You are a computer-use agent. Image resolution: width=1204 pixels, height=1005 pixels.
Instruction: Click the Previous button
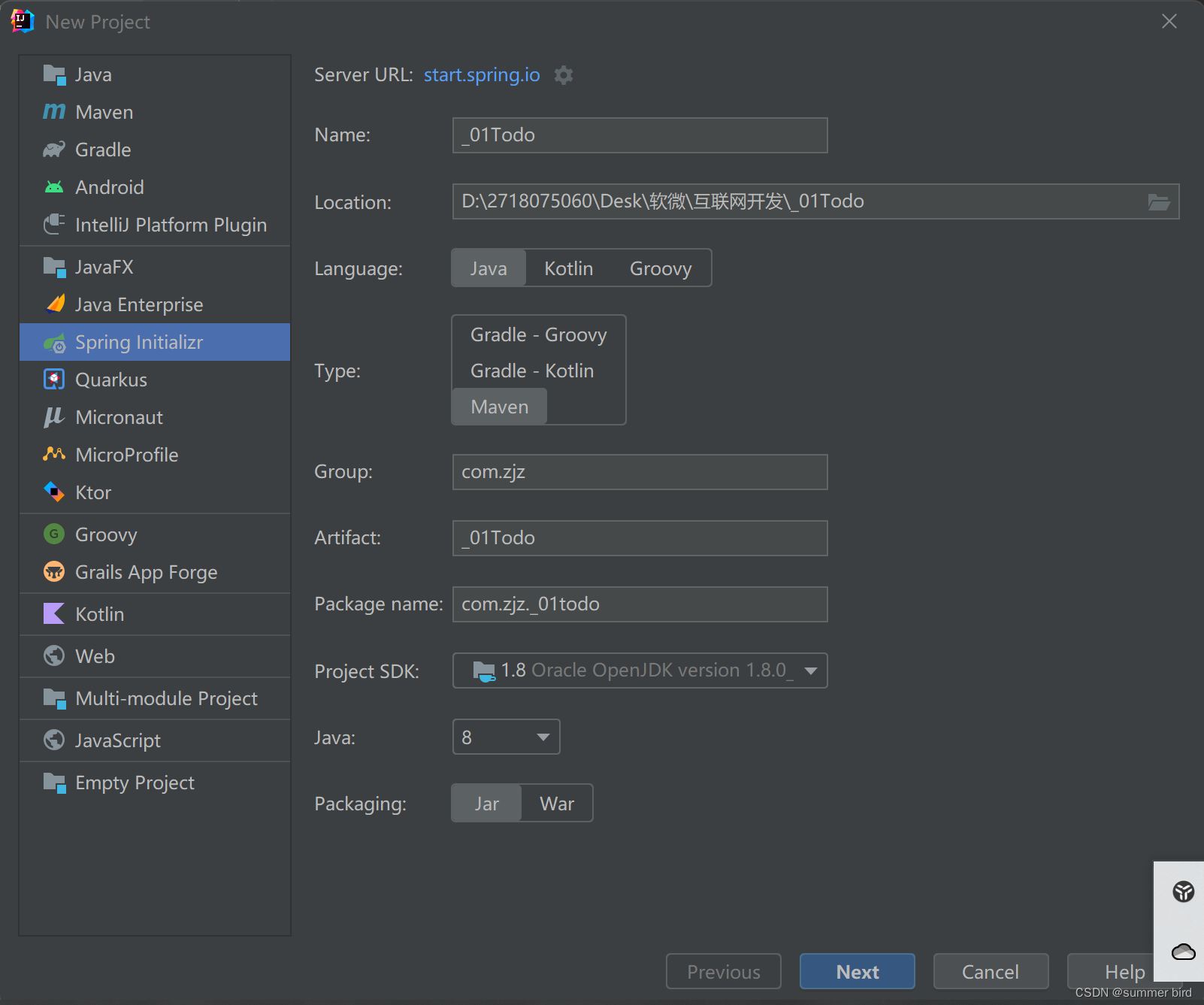tap(724, 971)
